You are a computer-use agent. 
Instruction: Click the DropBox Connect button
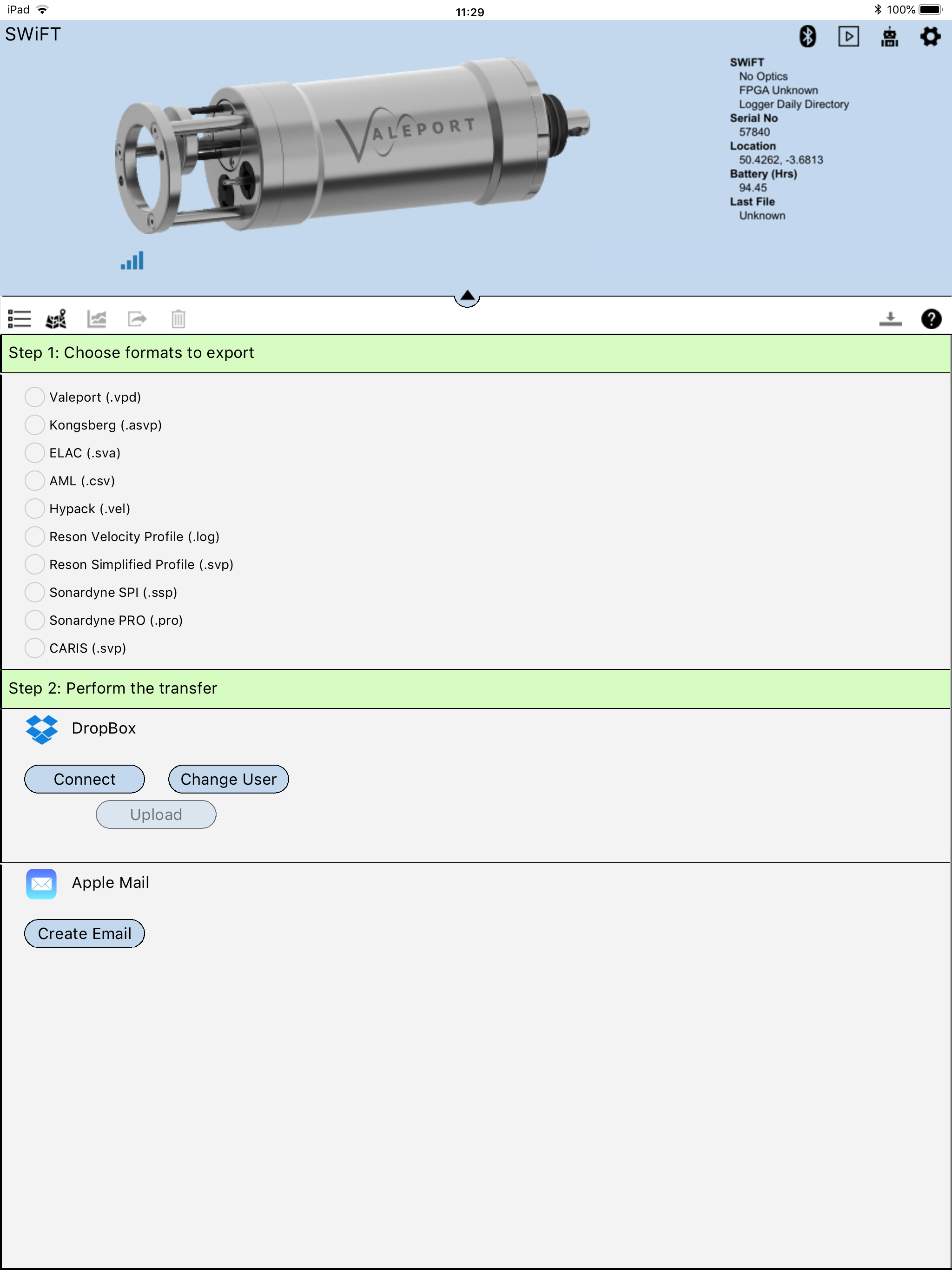tap(85, 779)
